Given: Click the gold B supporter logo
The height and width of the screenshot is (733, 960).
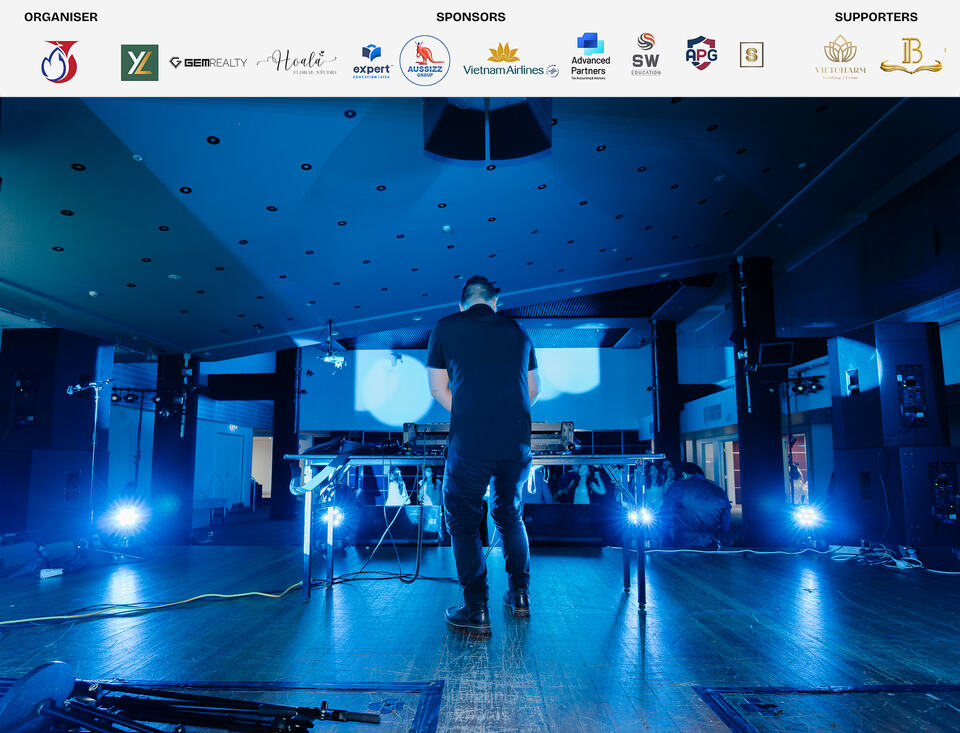Looking at the screenshot, I should point(911,56).
